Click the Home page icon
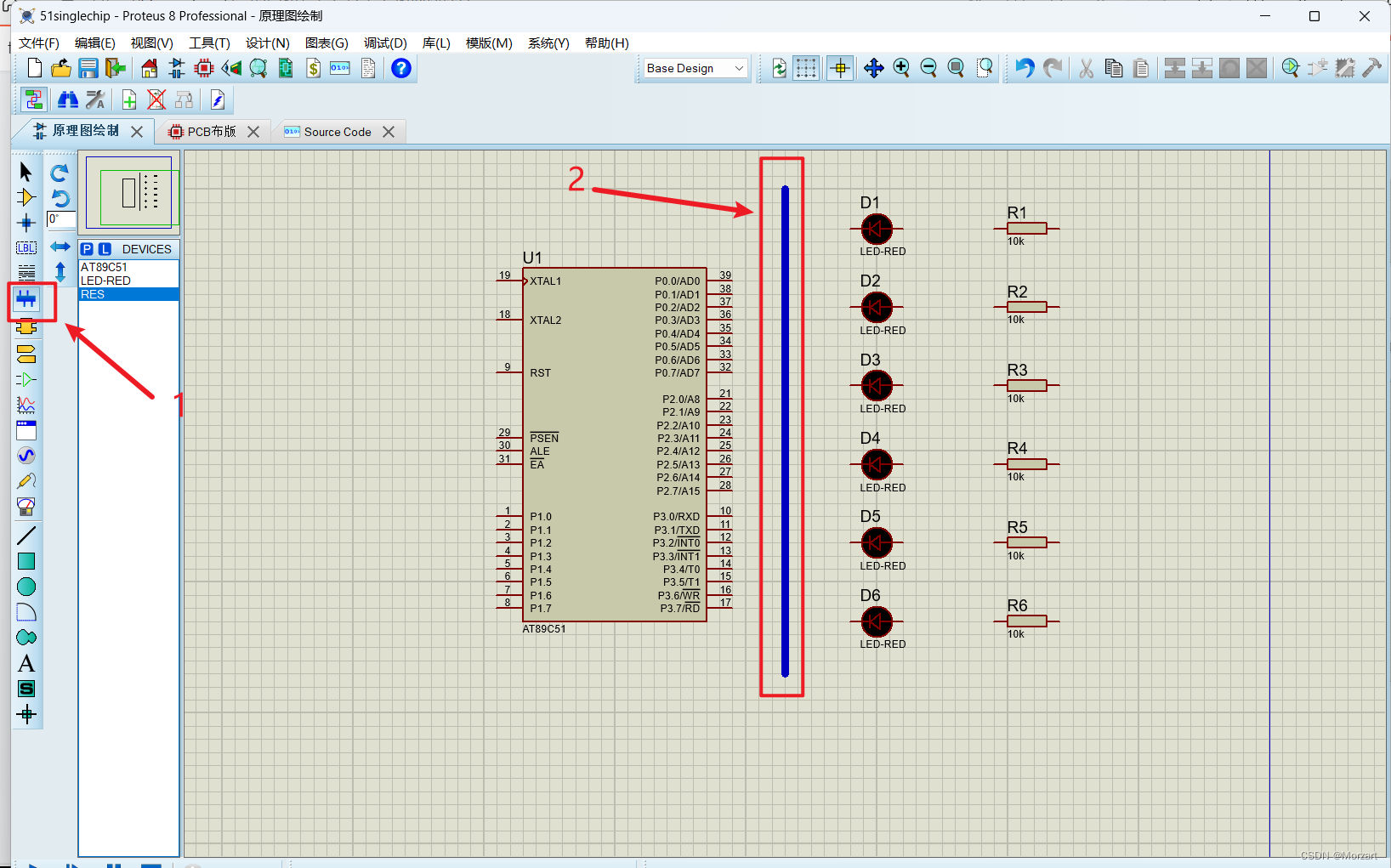 coord(150,68)
